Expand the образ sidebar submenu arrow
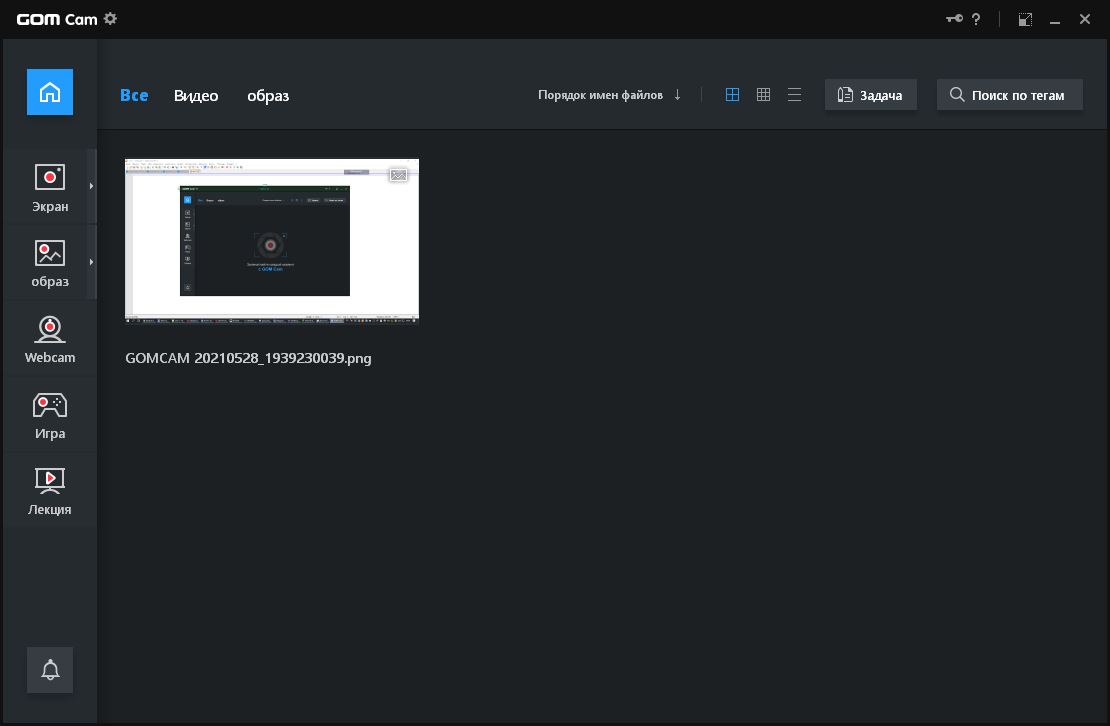 [x=91, y=262]
